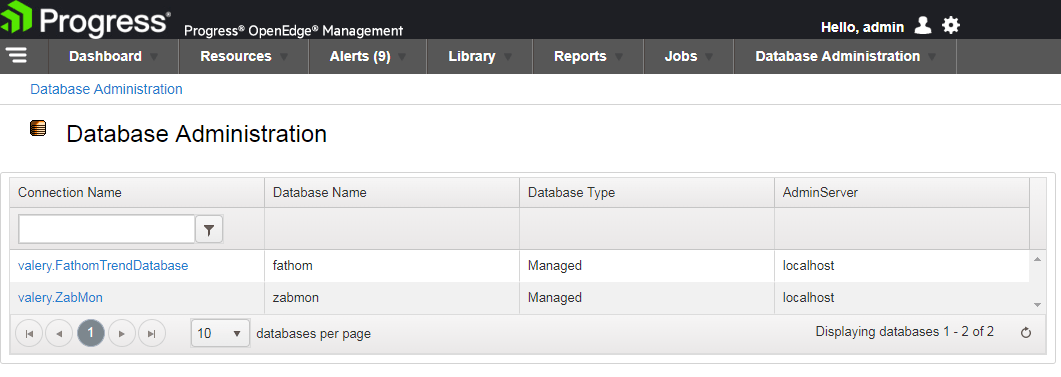
Task: Click the user profile icon
Action: tap(923, 26)
